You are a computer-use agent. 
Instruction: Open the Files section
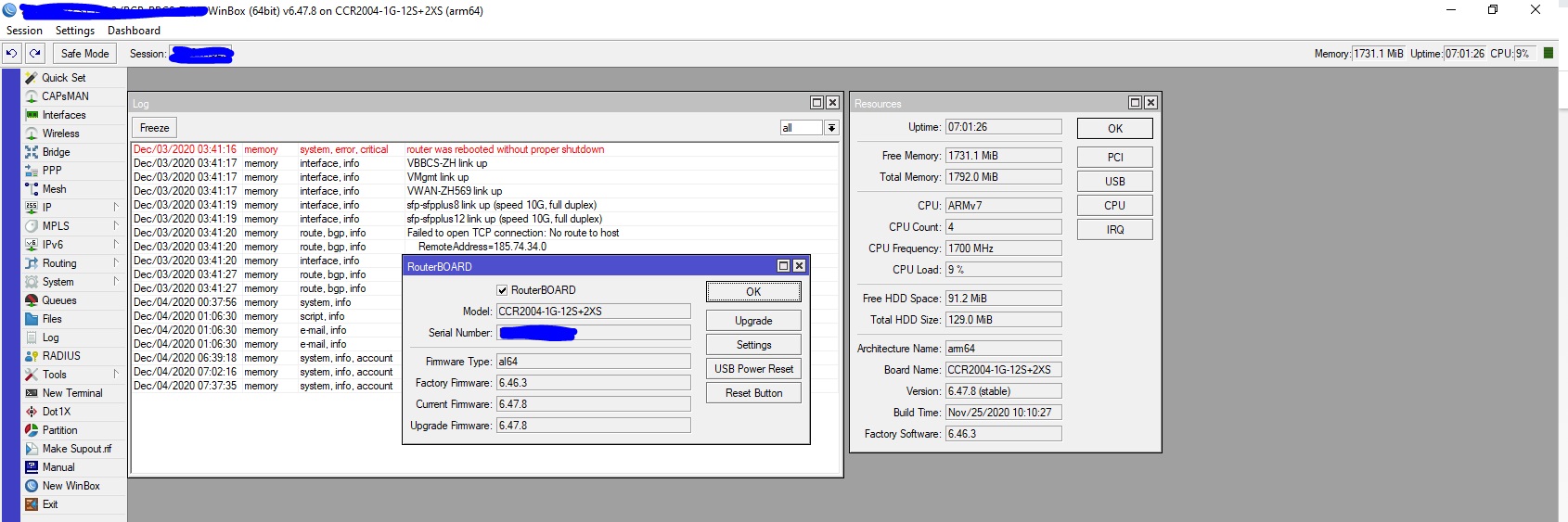pyautogui.click(x=52, y=319)
